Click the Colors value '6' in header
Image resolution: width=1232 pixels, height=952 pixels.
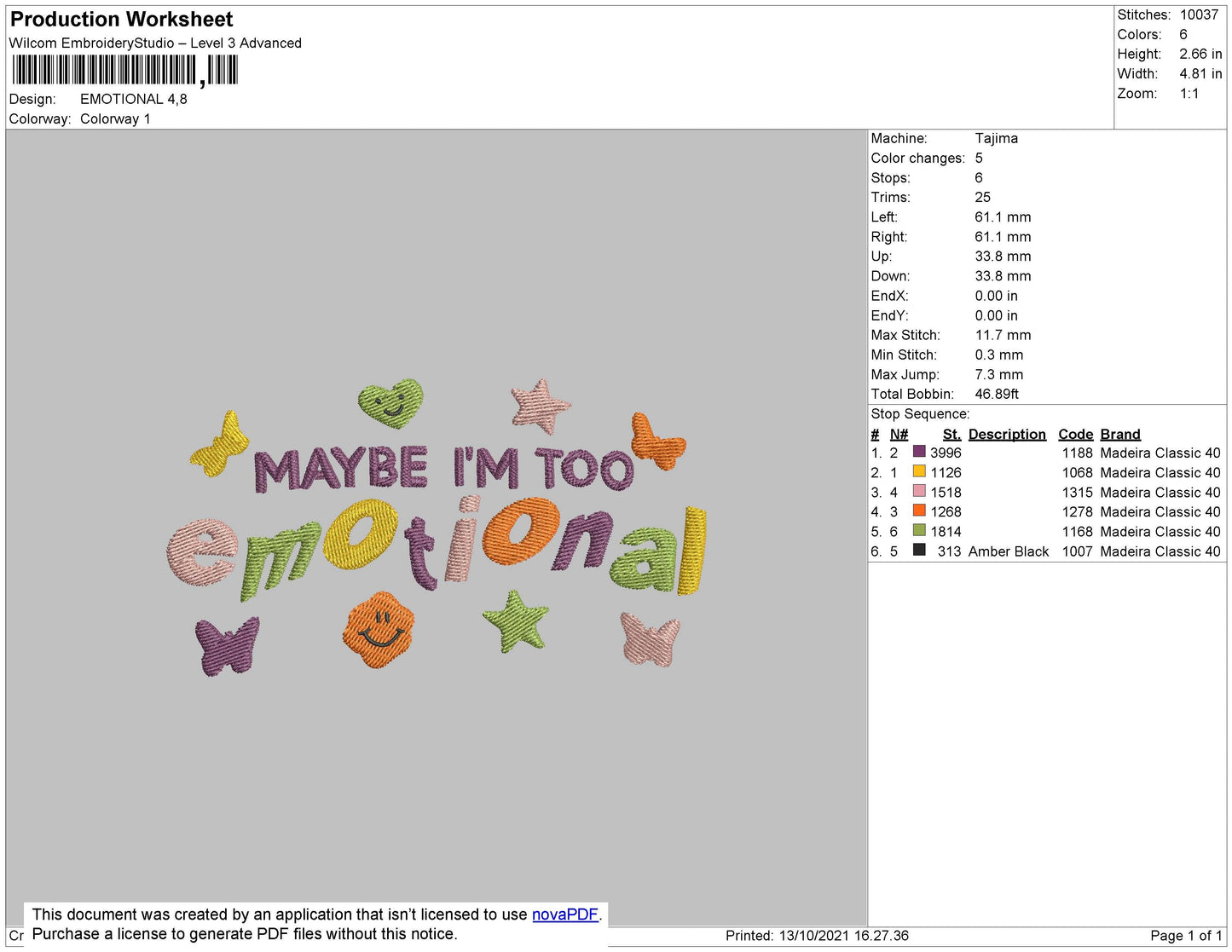coord(1183,34)
